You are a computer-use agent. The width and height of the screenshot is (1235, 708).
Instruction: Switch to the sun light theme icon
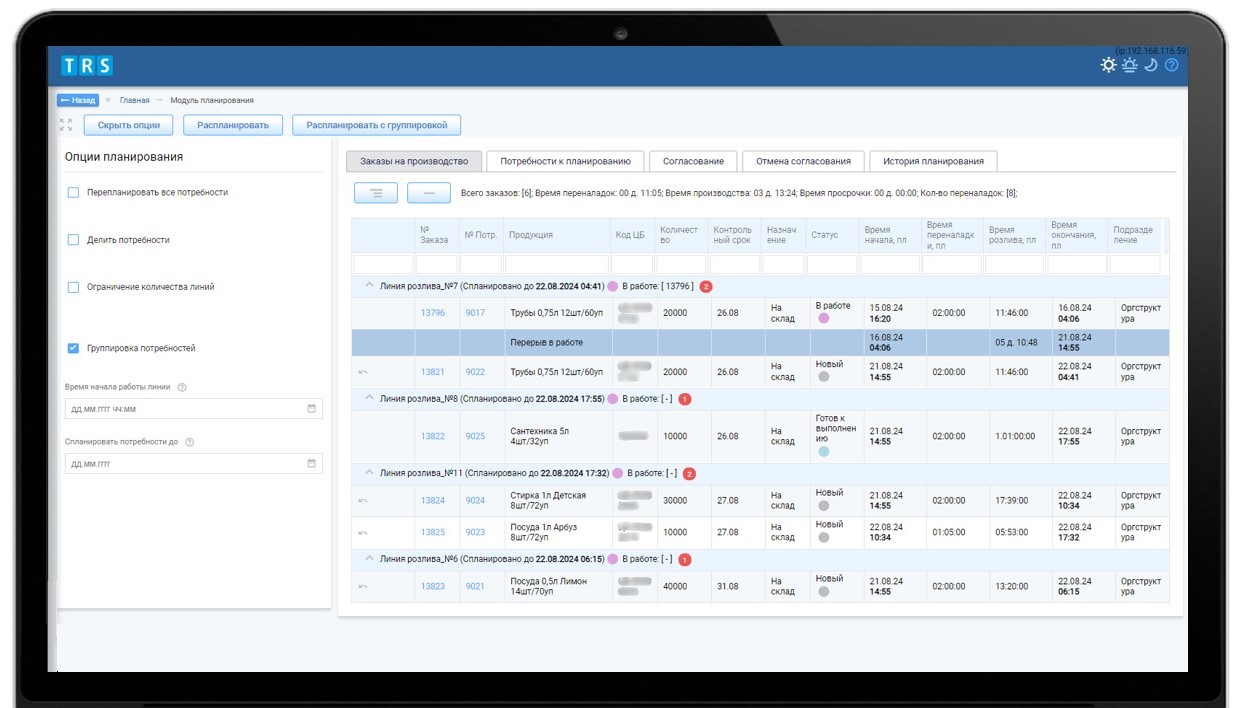coord(1108,65)
